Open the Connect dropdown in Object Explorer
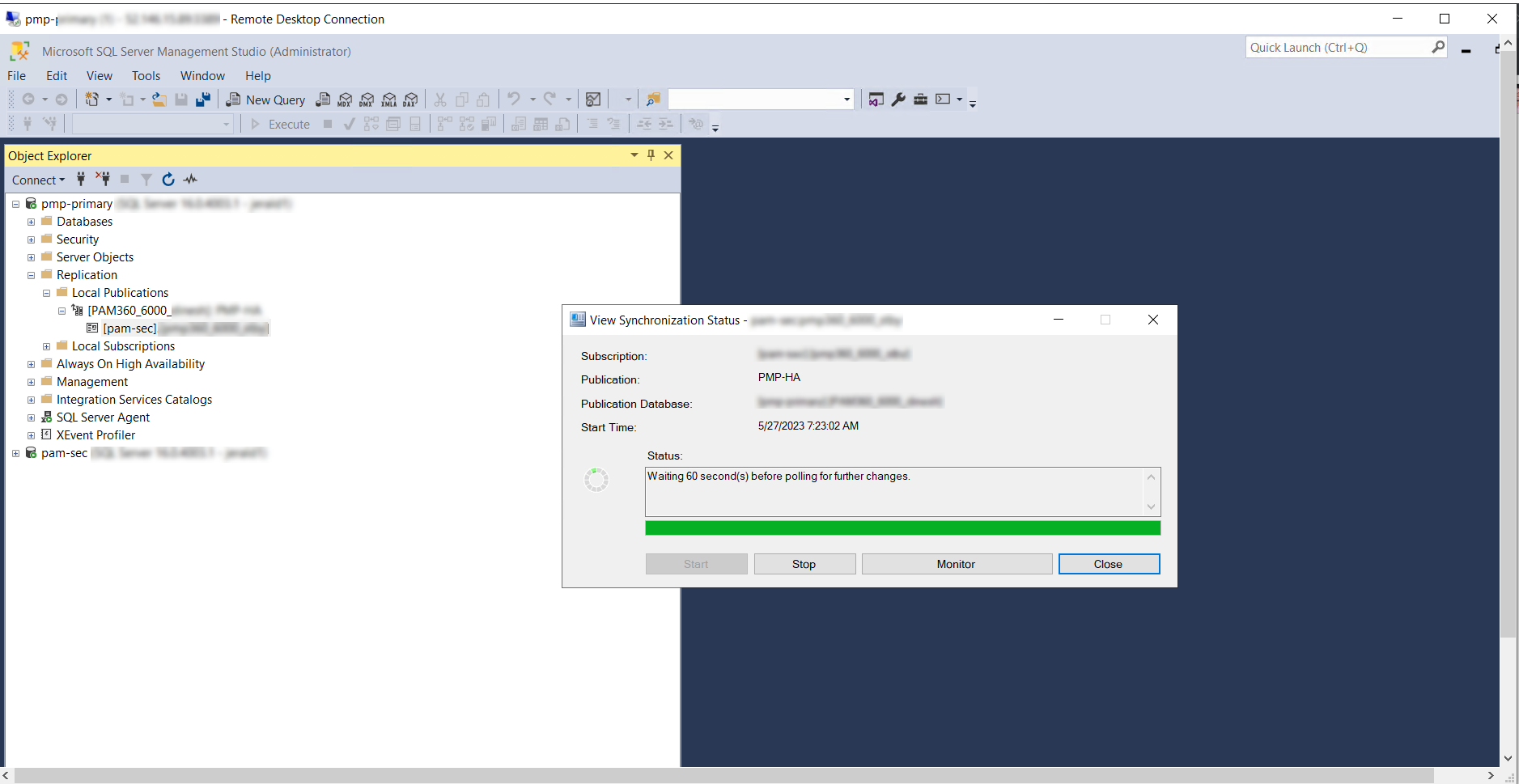This screenshot has width=1519, height=784. click(38, 180)
